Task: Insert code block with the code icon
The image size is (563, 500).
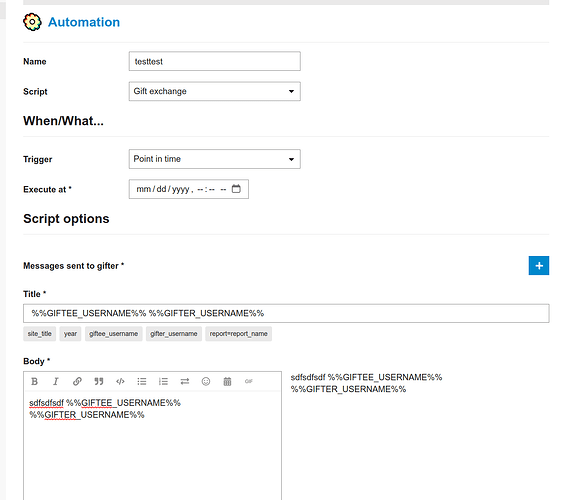Action: 120,381
